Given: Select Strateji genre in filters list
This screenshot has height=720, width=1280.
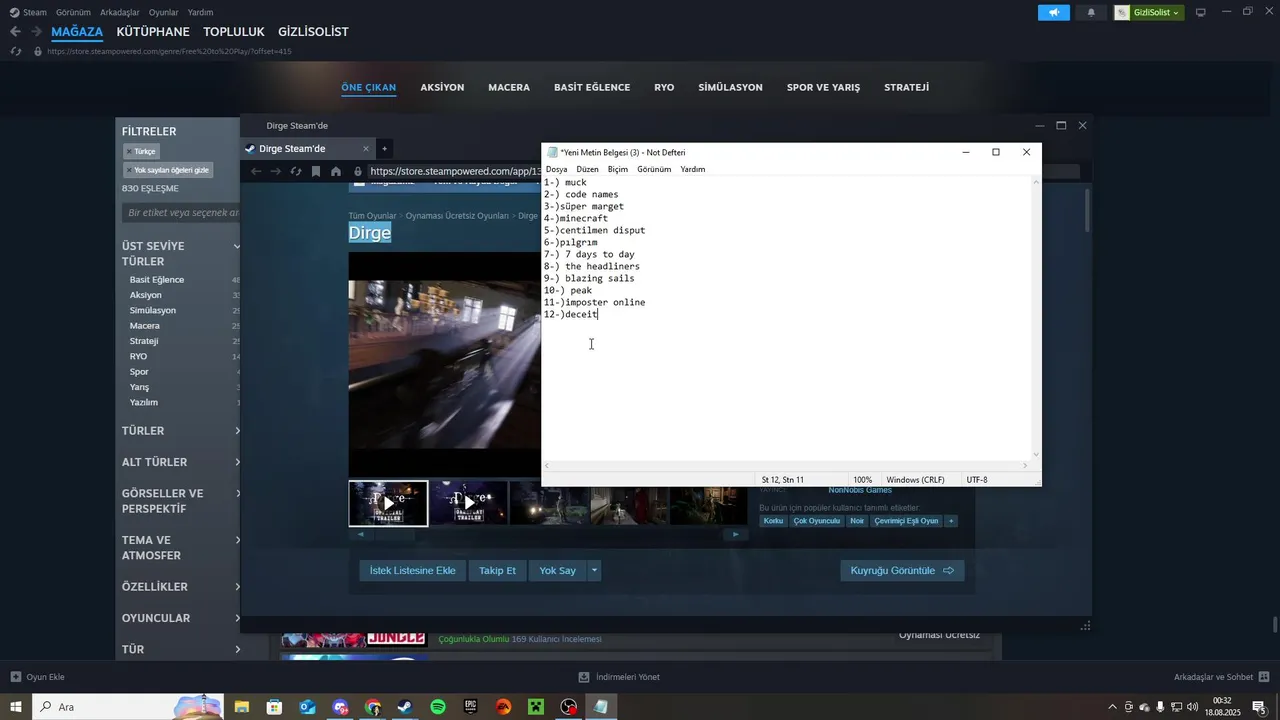Looking at the screenshot, I should click(x=144, y=341).
